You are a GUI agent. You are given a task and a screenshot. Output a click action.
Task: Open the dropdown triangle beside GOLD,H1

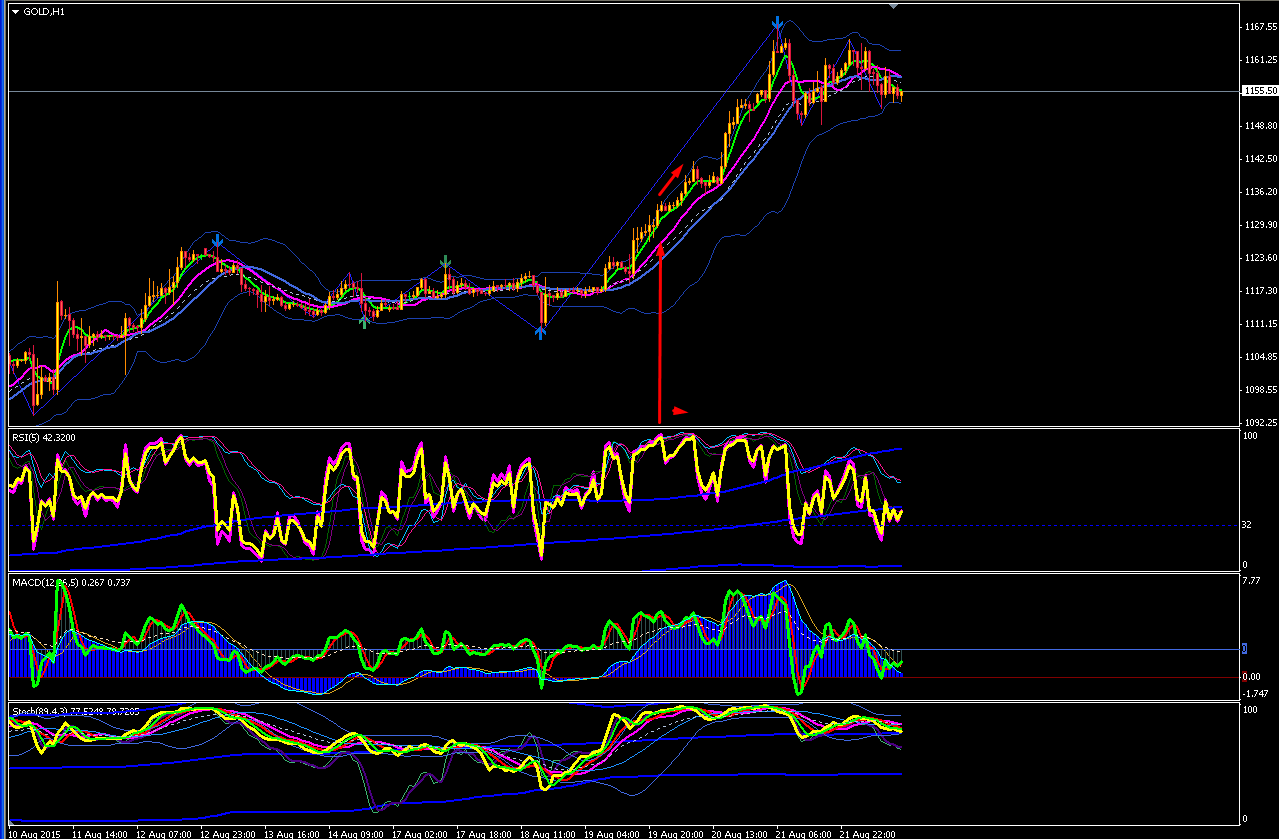point(15,12)
